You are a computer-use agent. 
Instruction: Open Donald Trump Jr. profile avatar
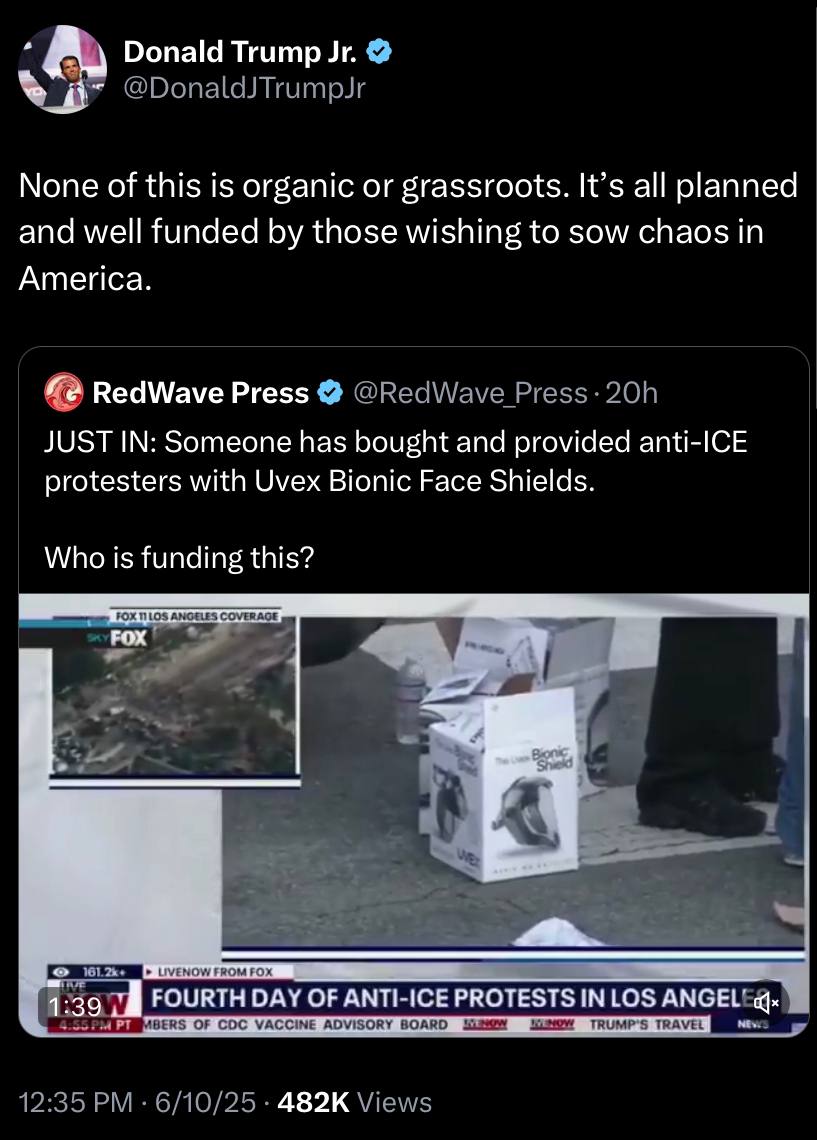(x=63, y=69)
